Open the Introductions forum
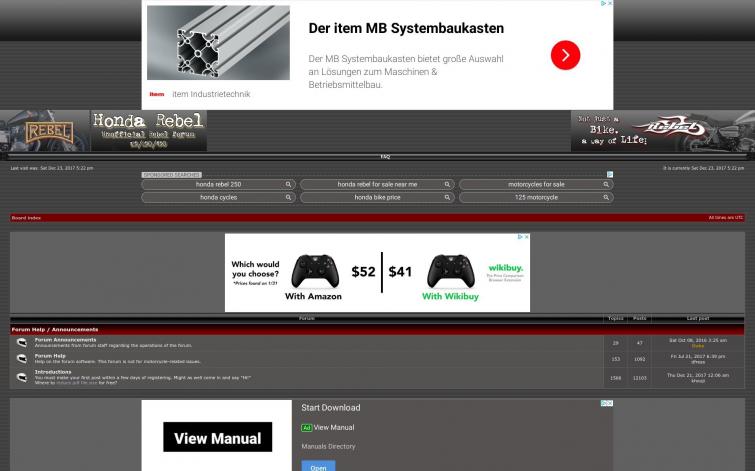This screenshot has width=755, height=471. [x=52, y=372]
